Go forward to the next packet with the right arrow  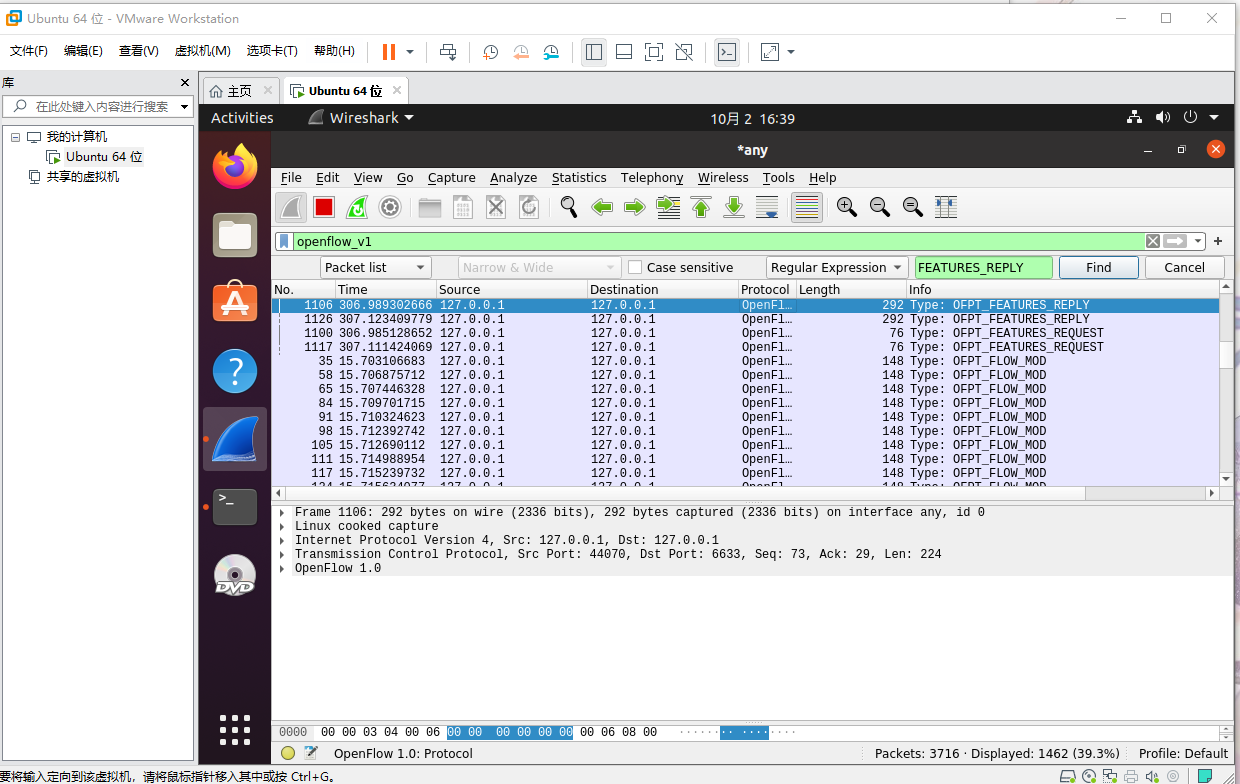pos(635,207)
